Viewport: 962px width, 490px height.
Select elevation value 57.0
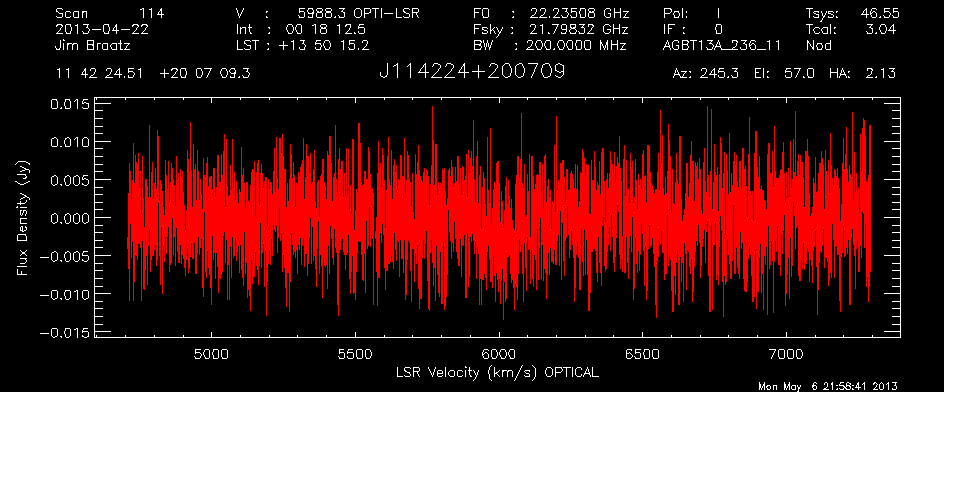799,73
